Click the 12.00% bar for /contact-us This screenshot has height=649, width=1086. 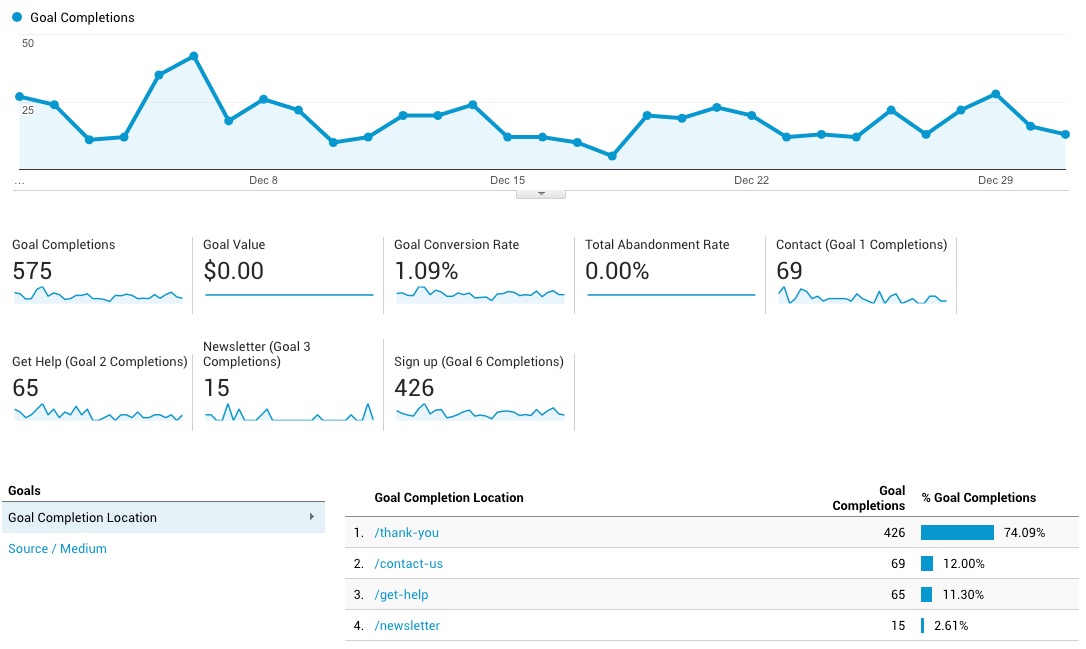[x=927, y=564]
